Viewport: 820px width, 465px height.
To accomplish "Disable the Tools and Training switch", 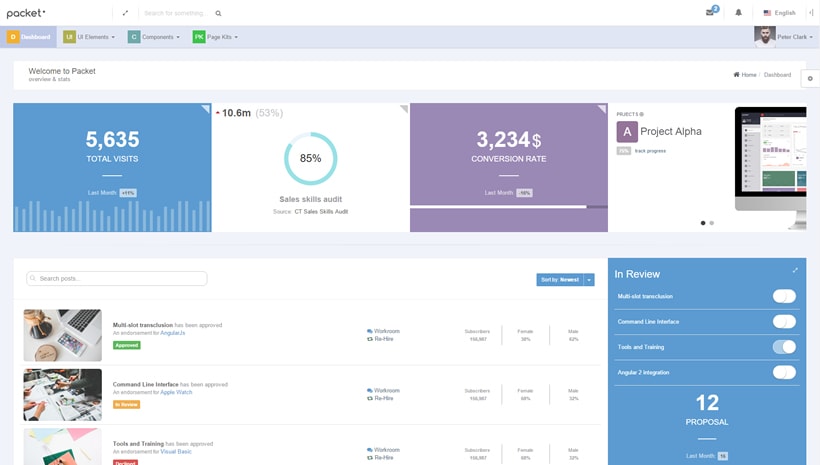I will (x=784, y=347).
